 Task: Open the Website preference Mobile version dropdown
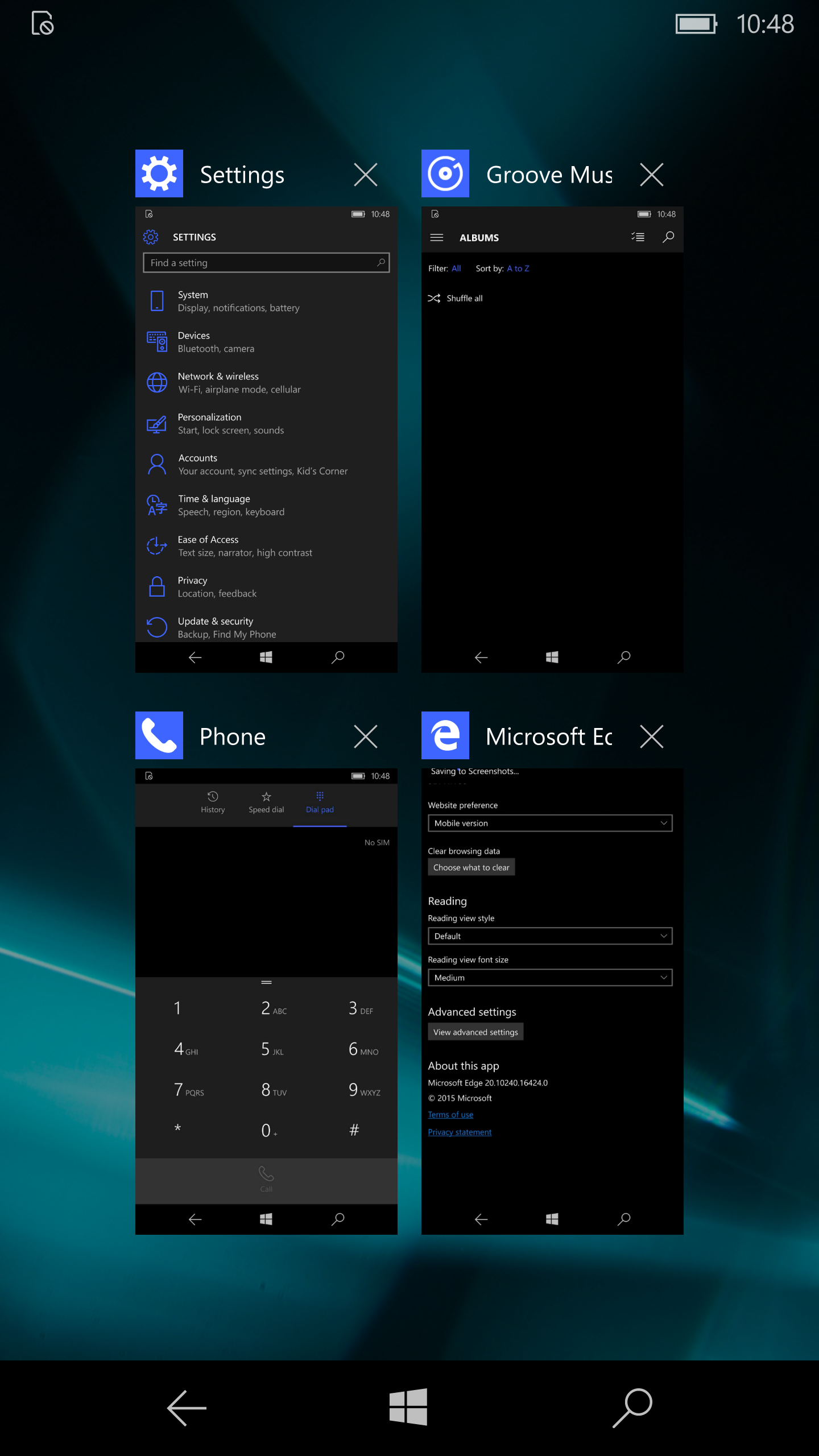550,823
